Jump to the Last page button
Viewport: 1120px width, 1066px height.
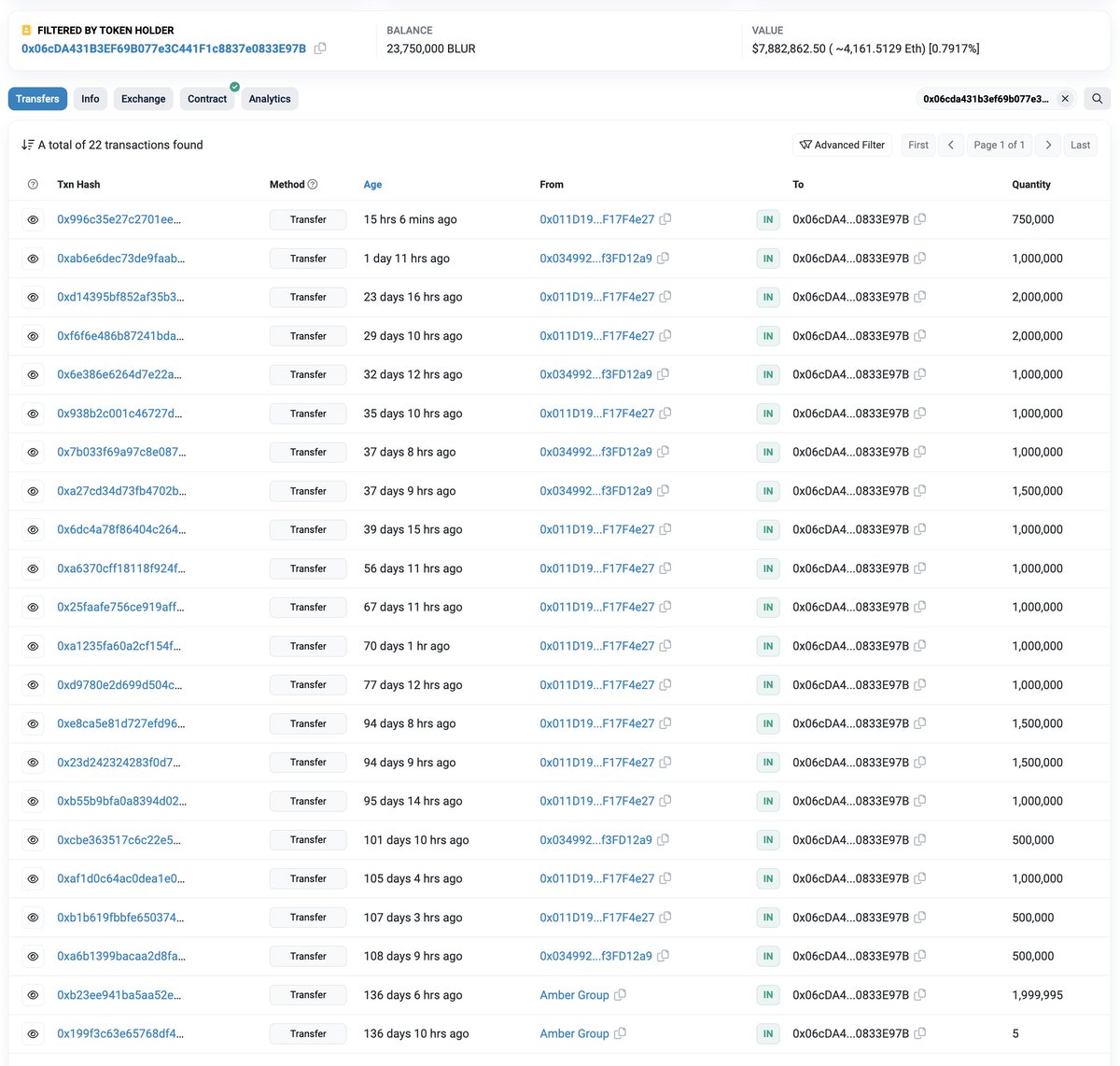click(x=1080, y=145)
